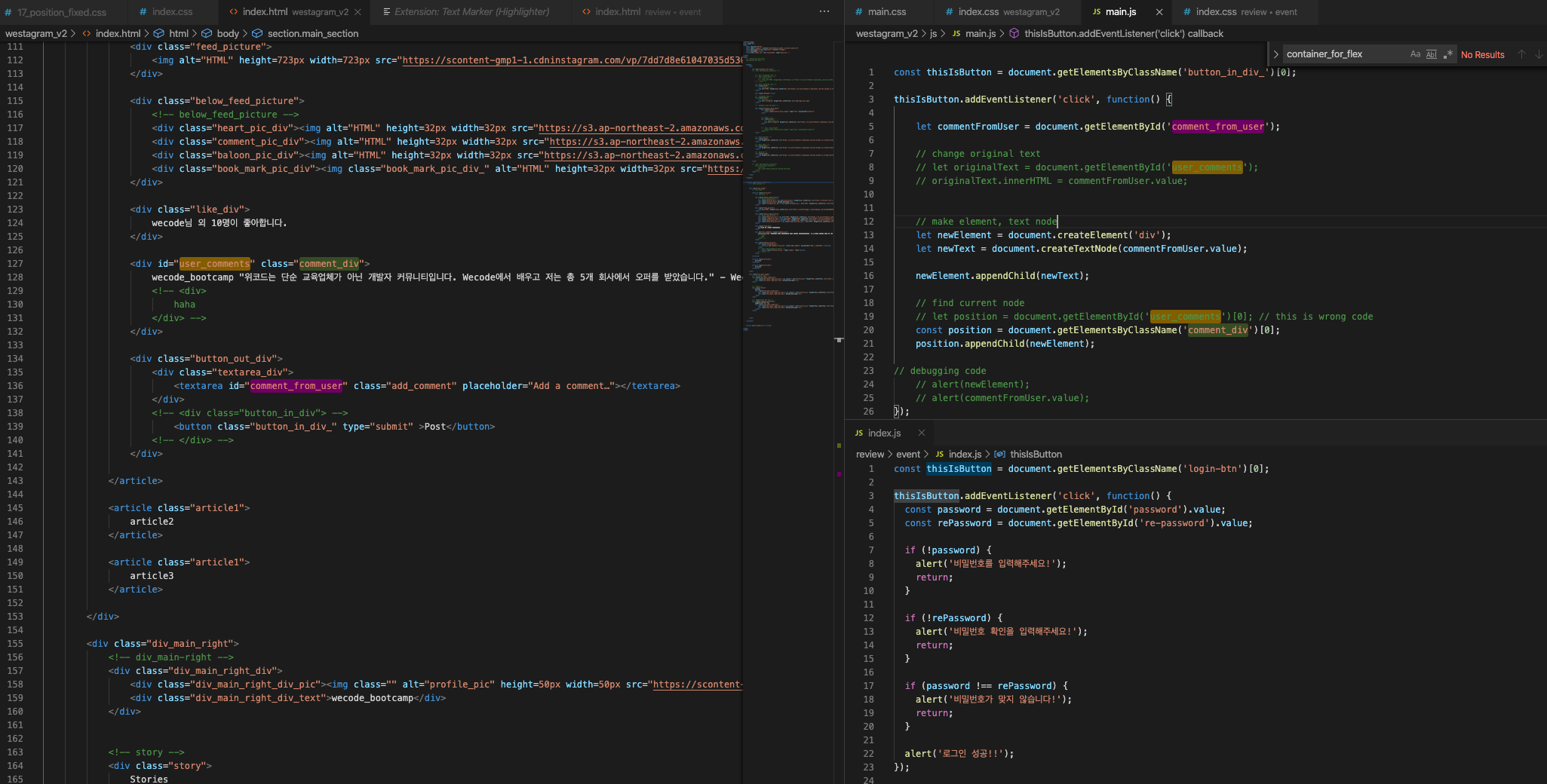Click the CSS icon on the main.css tab

[x=860, y=11]
